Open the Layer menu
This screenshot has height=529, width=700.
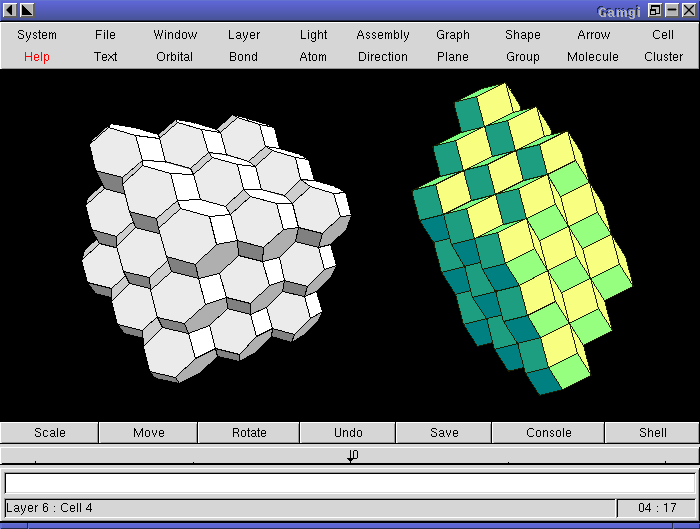click(244, 35)
